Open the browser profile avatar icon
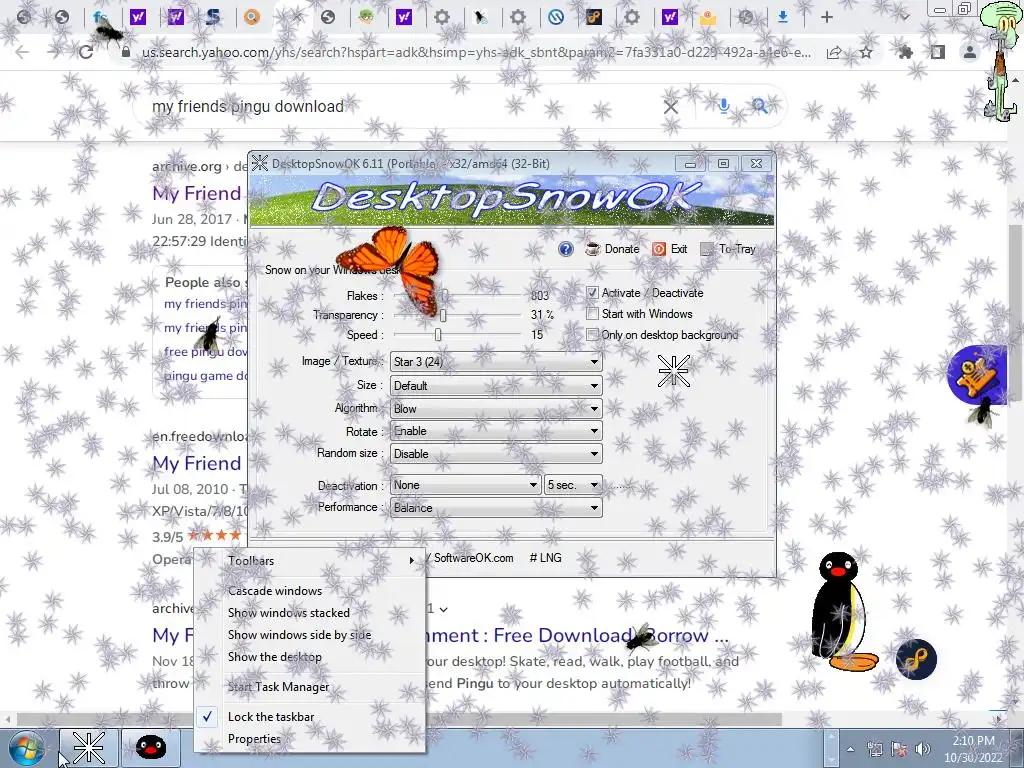Screen dimensions: 1024x768 pyautogui.click(x=970, y=52)
